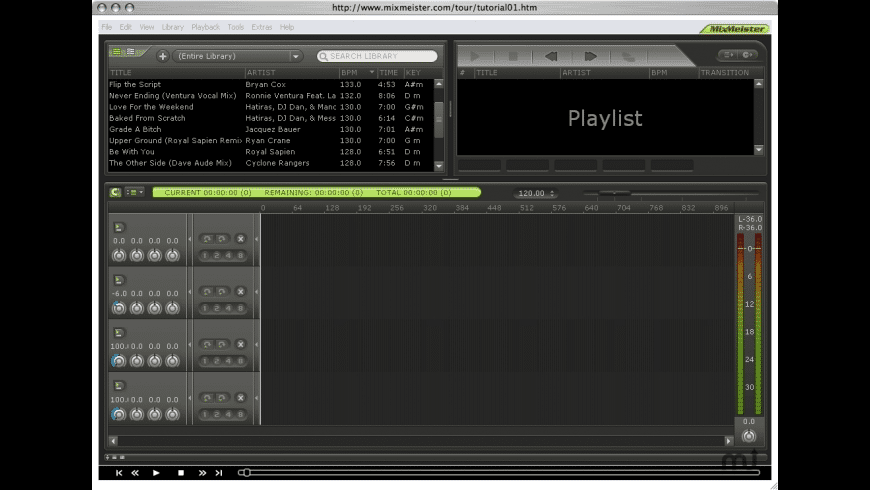This screenshot has width=870, height=490.
Task: Skip to next track in playlist toolbar
Action: coord(590,56)
